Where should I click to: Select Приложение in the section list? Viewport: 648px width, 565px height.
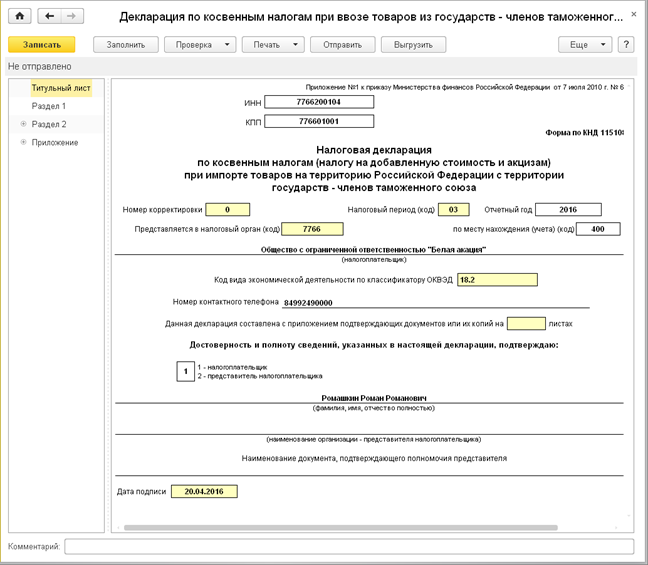click(x=55, y=143)
